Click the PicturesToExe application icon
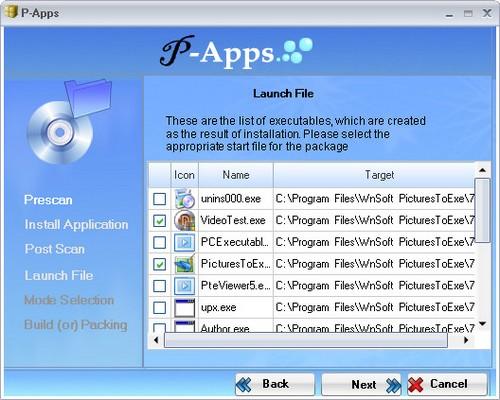 185,264
